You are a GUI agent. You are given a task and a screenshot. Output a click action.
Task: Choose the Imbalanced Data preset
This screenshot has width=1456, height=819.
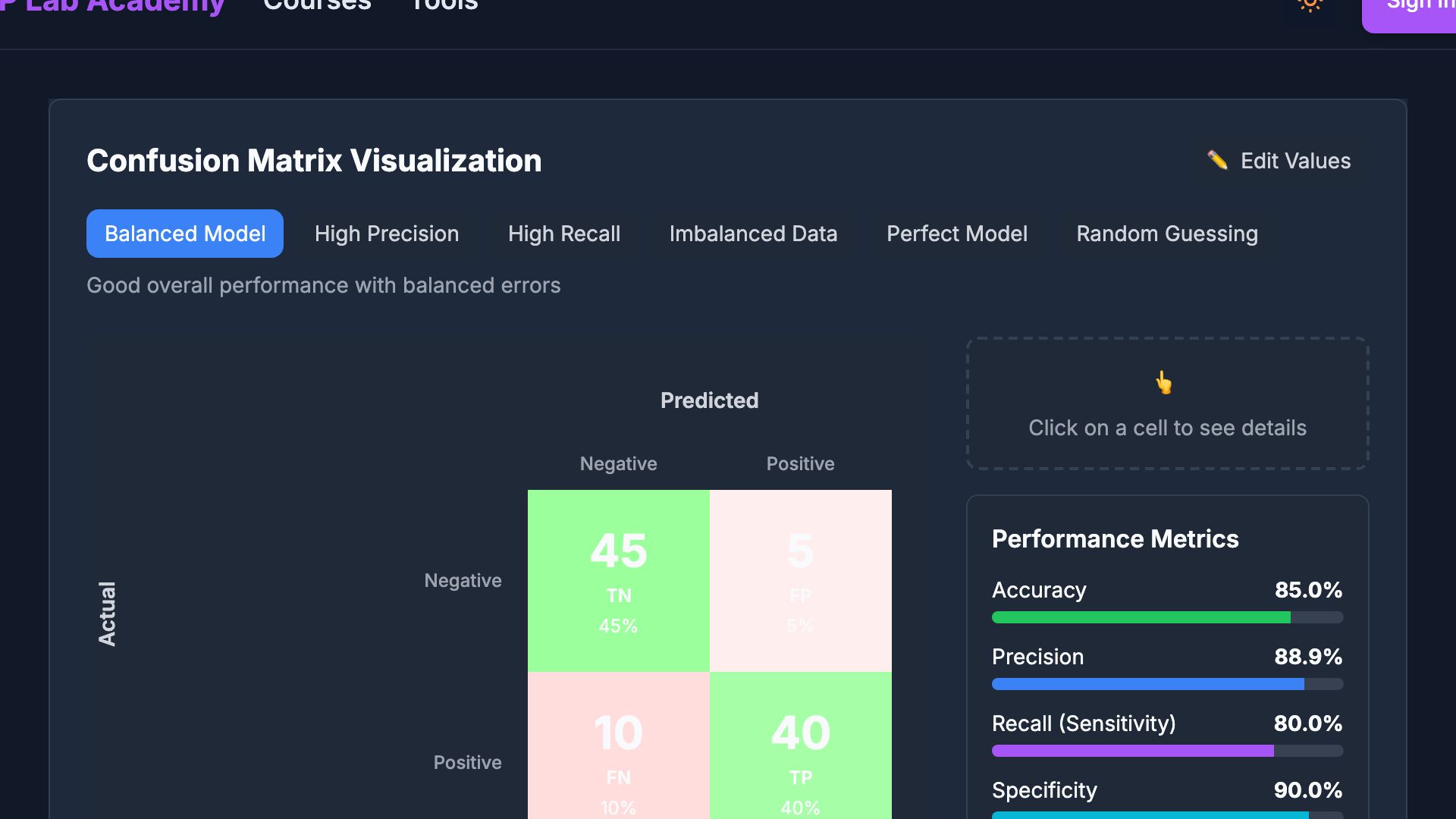[x=753, y=234]
